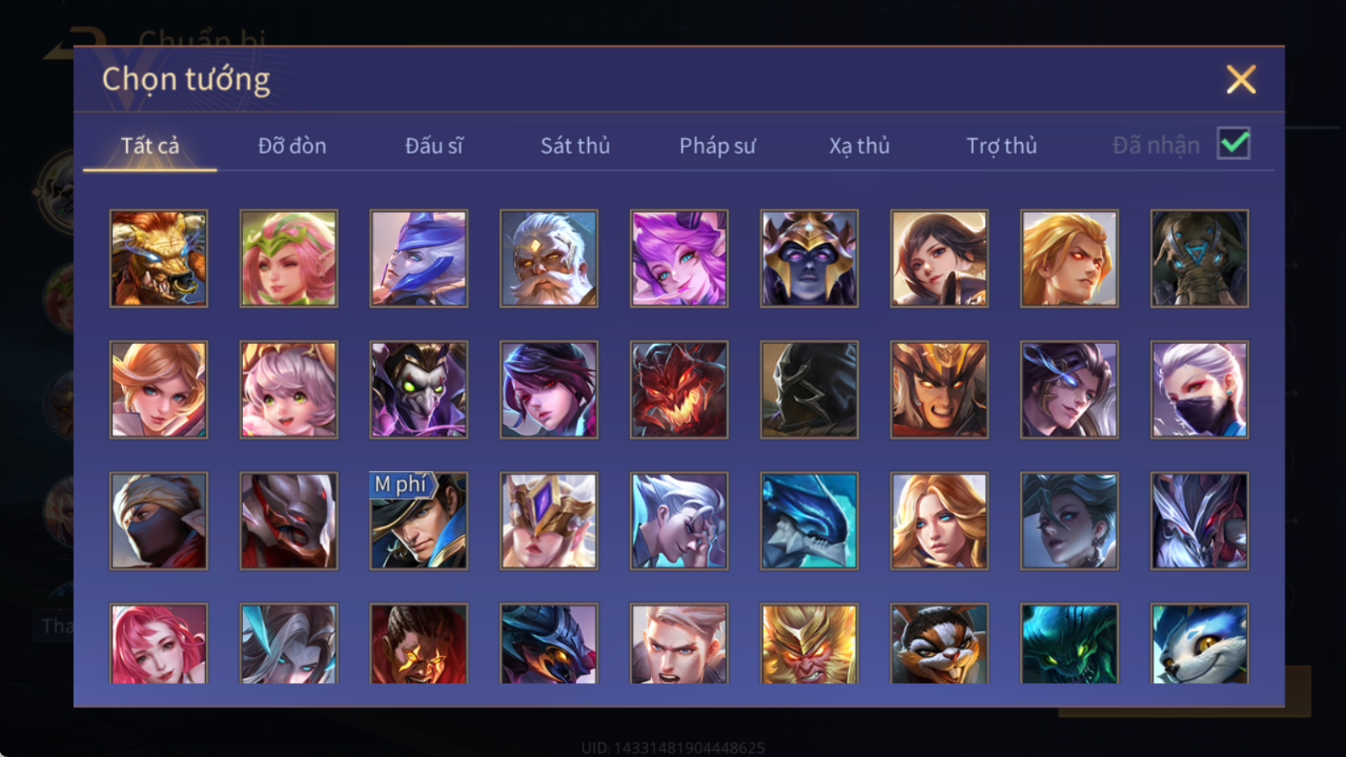
Task: Filter by the 'Pháp sư' tab
Action: pyautogui.click(x=717, y=146)
